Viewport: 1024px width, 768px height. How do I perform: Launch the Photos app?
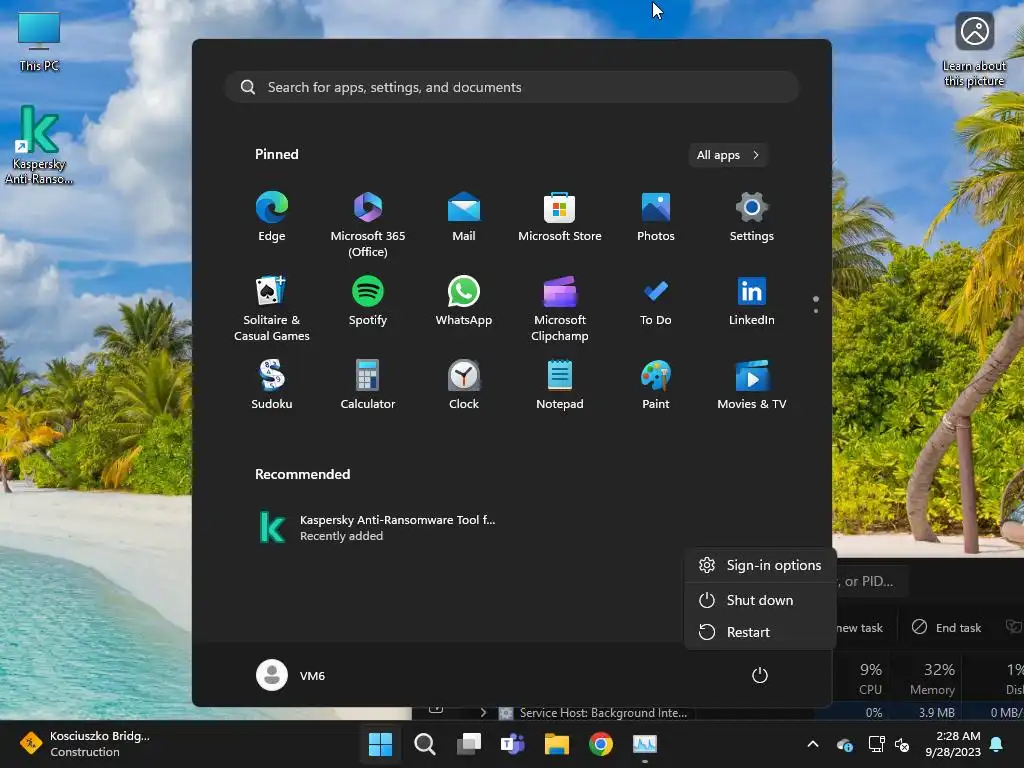(x=656, y=217)
